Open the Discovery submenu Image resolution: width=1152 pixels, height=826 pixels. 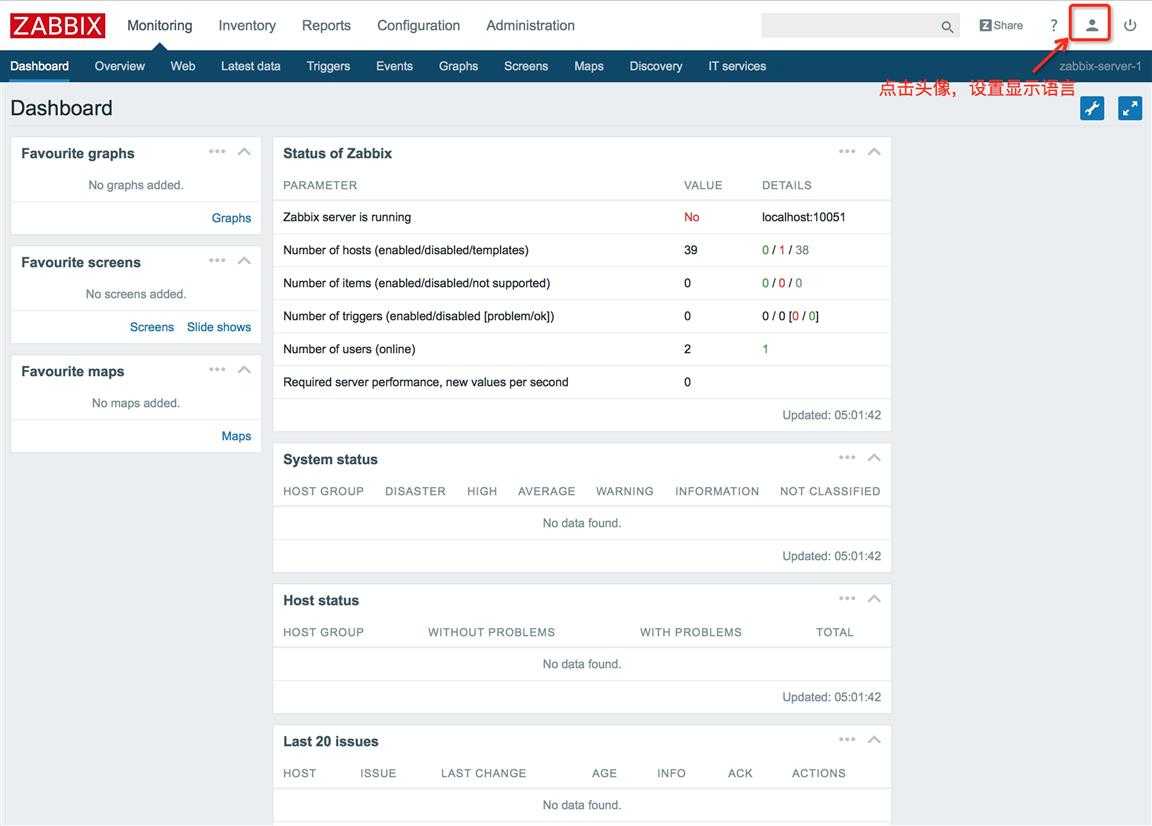click(x=656, y=66)
